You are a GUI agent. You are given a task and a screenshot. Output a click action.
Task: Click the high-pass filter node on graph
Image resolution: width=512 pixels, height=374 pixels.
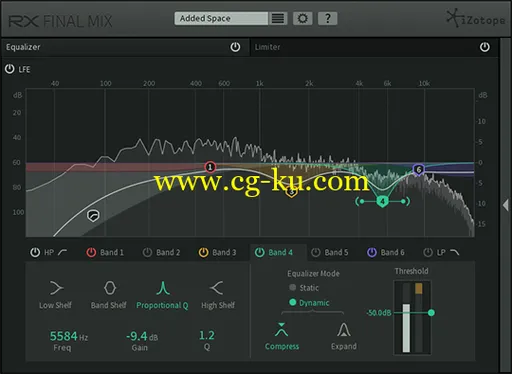click(93, 216)
